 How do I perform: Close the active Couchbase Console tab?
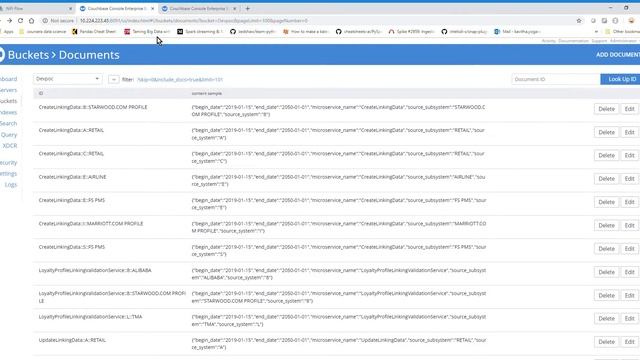153,8
